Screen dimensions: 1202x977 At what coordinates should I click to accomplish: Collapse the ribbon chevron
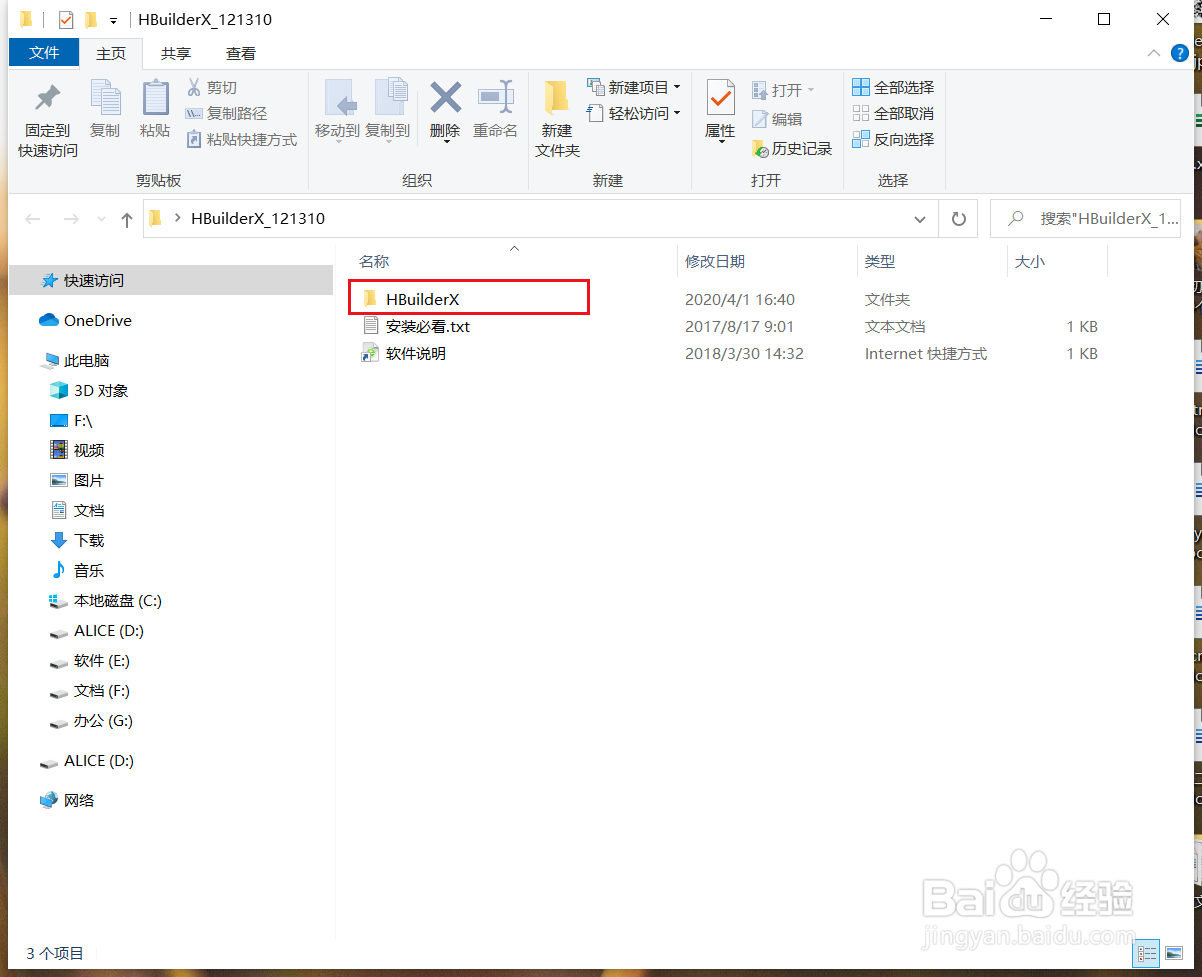pos(1153,54)
